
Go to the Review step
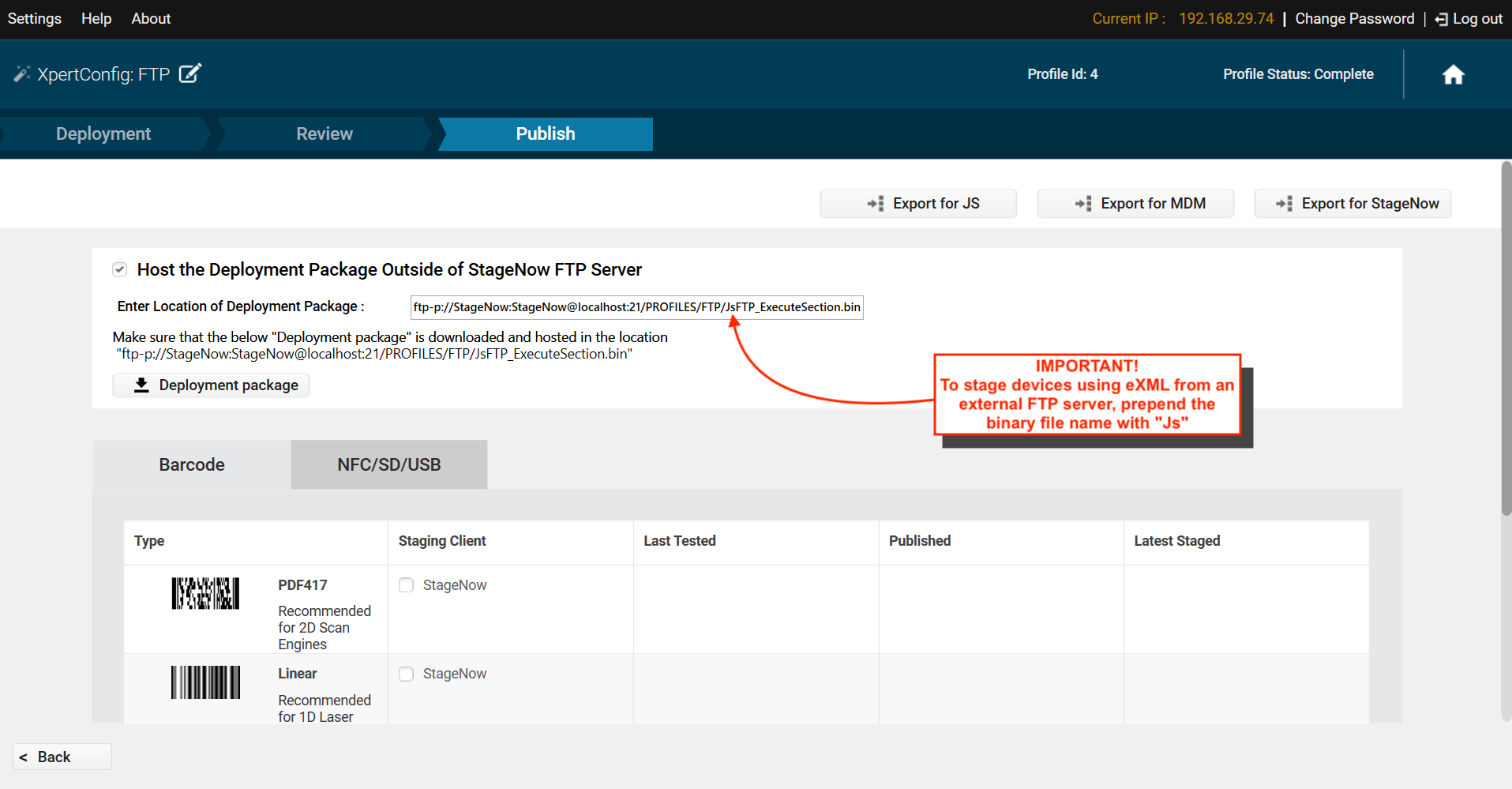[x=325, y=134]
